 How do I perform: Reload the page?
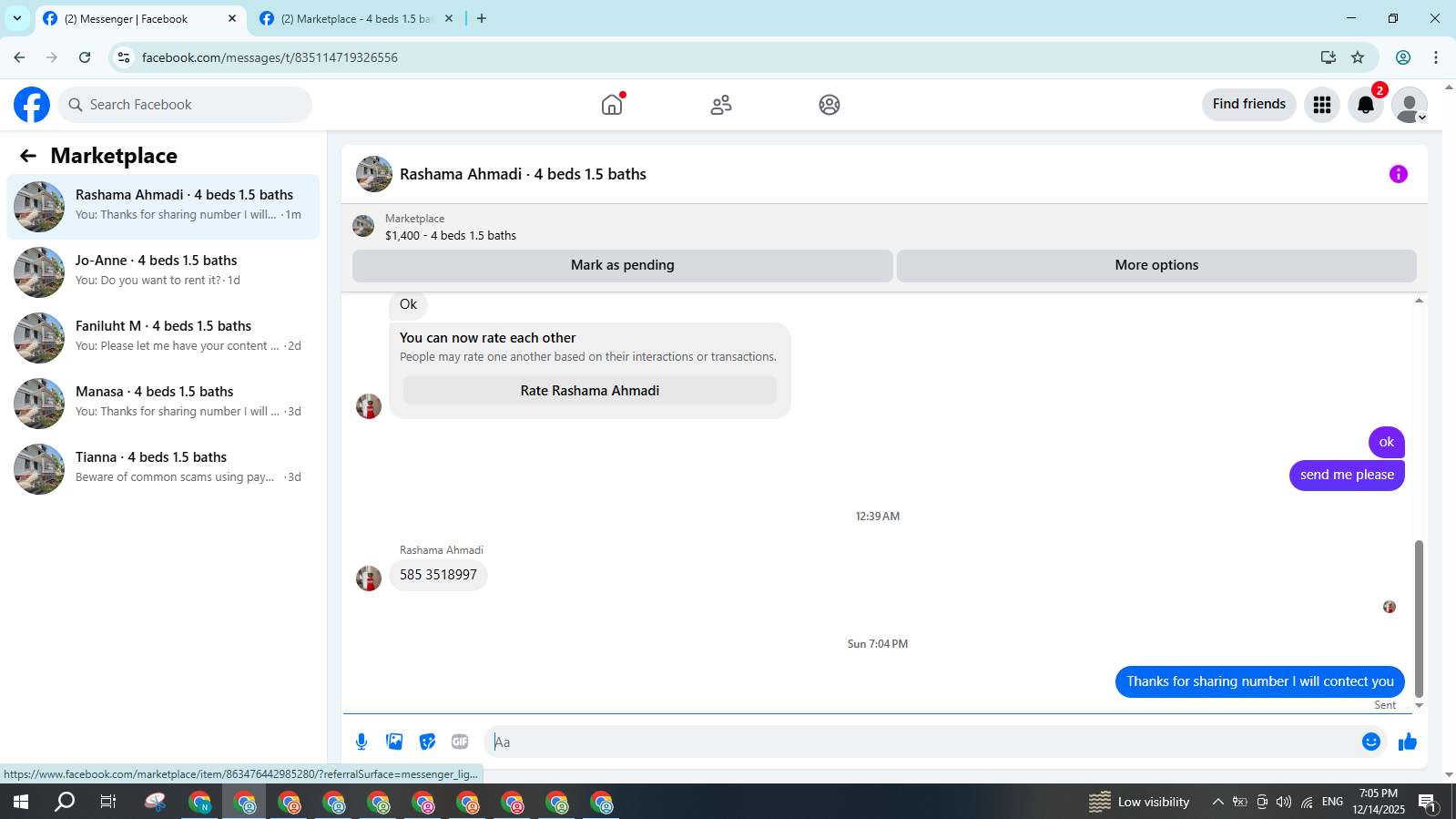[x=85, y=57]
